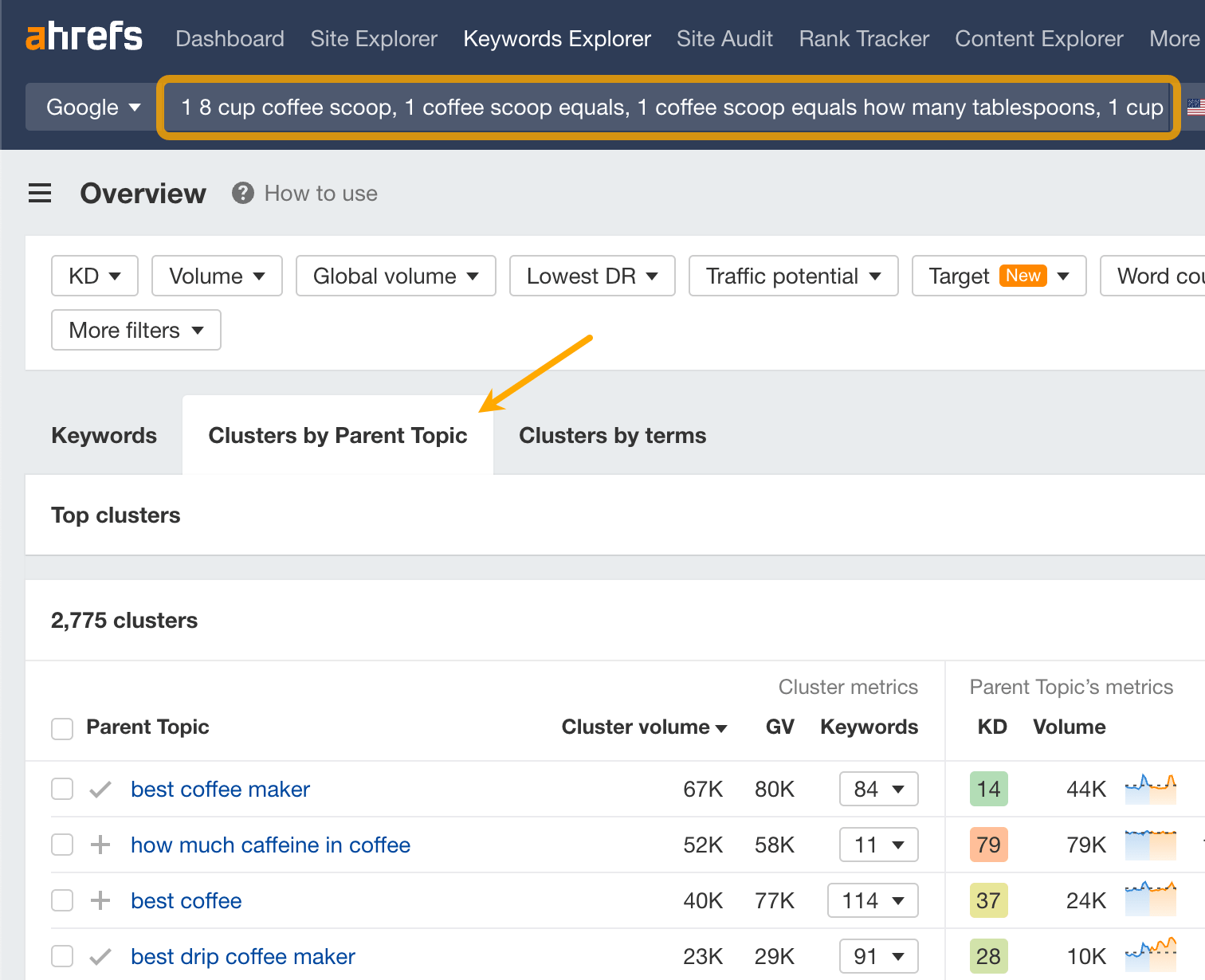Viewport: 1205px width, 980px height.
Task: Click the ahrefs logo
Action: click(84, 36)
